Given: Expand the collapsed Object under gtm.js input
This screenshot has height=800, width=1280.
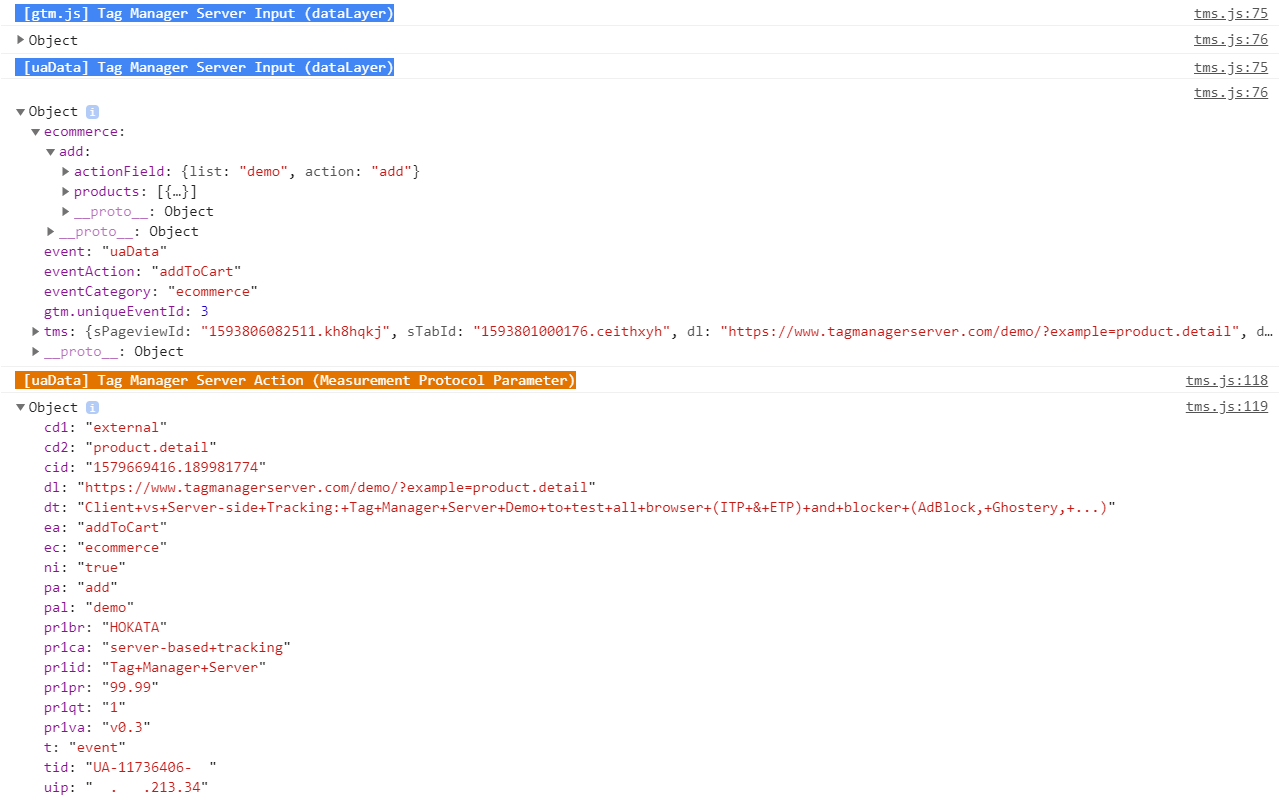Looking at the screenshot, I should (x=21, y=40).
